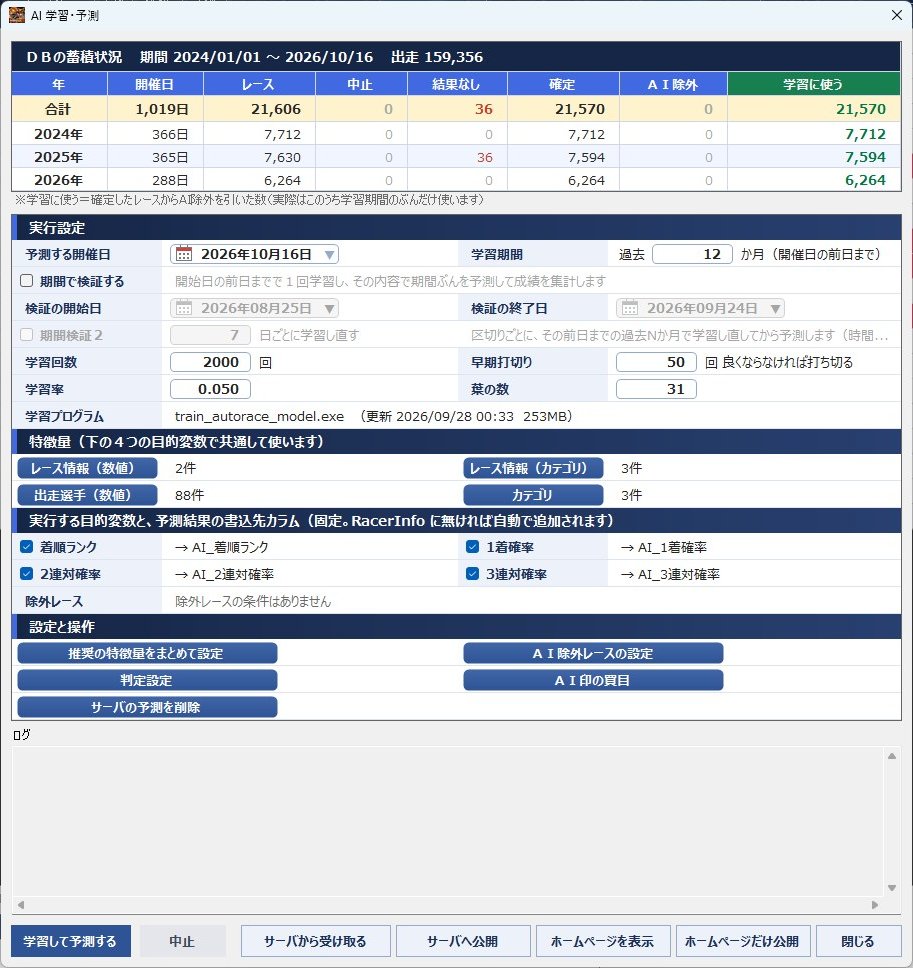Click calendar icon in 検証の終了日 field

point(630,308)
